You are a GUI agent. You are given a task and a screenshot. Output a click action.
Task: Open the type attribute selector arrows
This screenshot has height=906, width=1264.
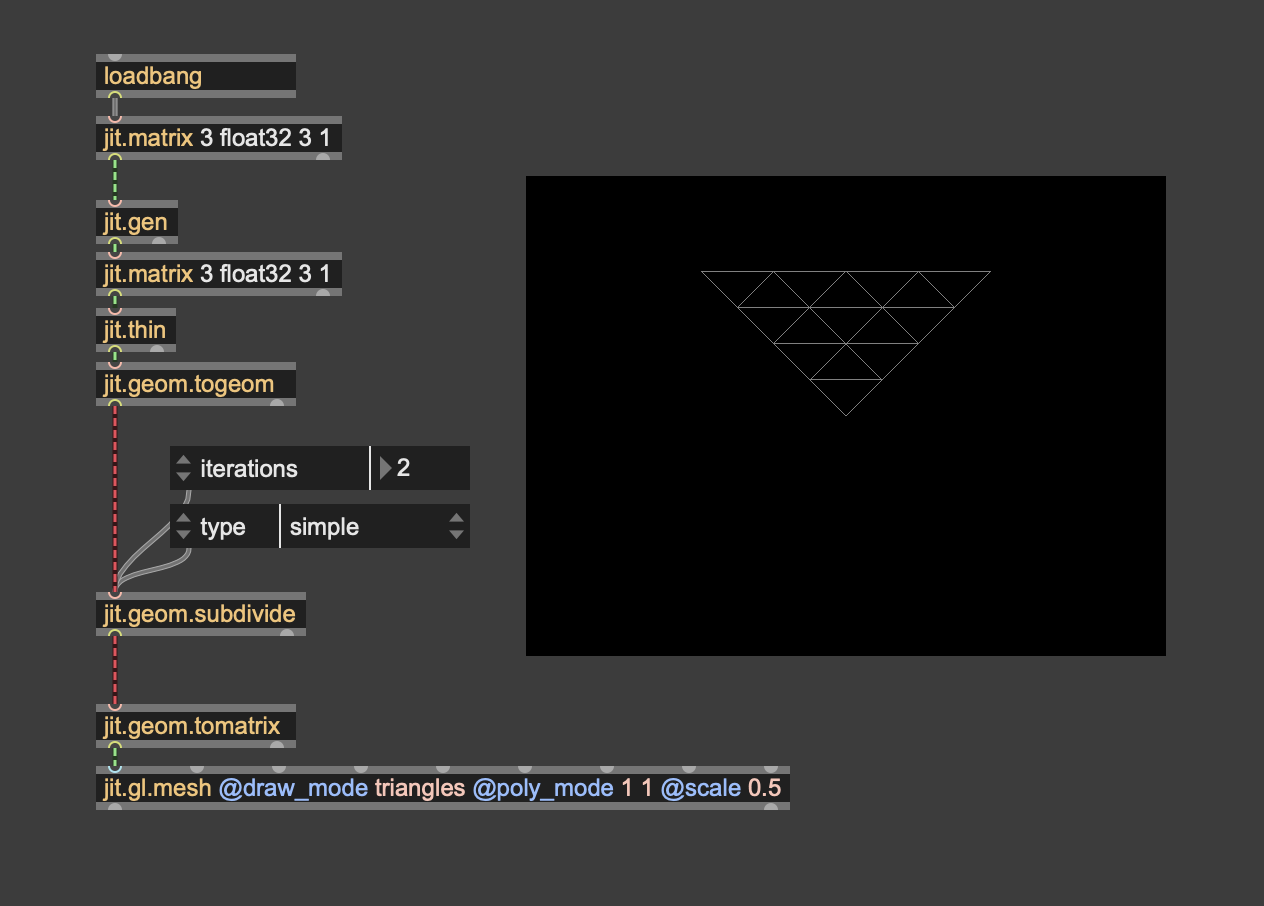pos(183,526)
